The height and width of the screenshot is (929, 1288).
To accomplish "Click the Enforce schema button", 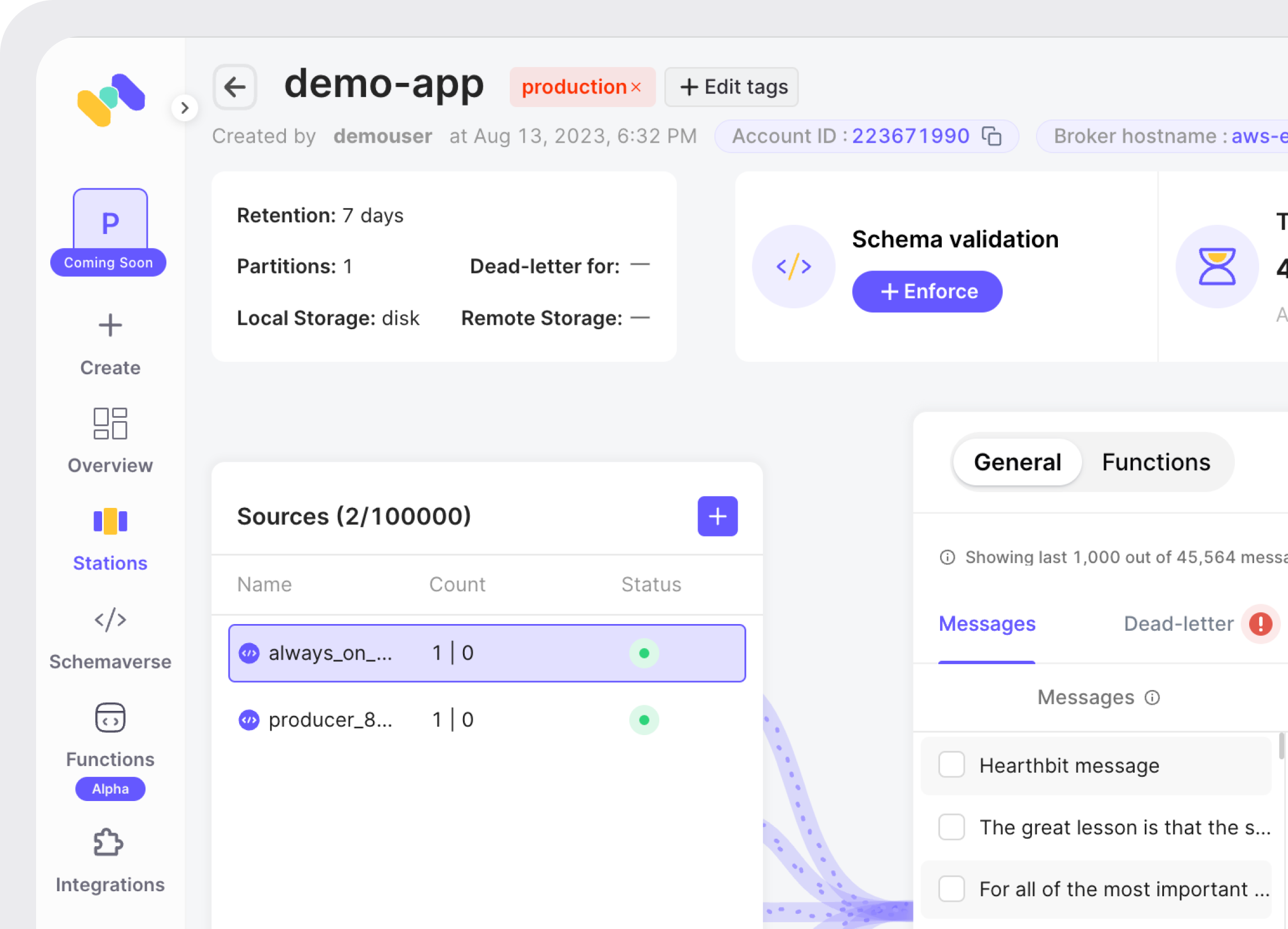I will (927, 291).
